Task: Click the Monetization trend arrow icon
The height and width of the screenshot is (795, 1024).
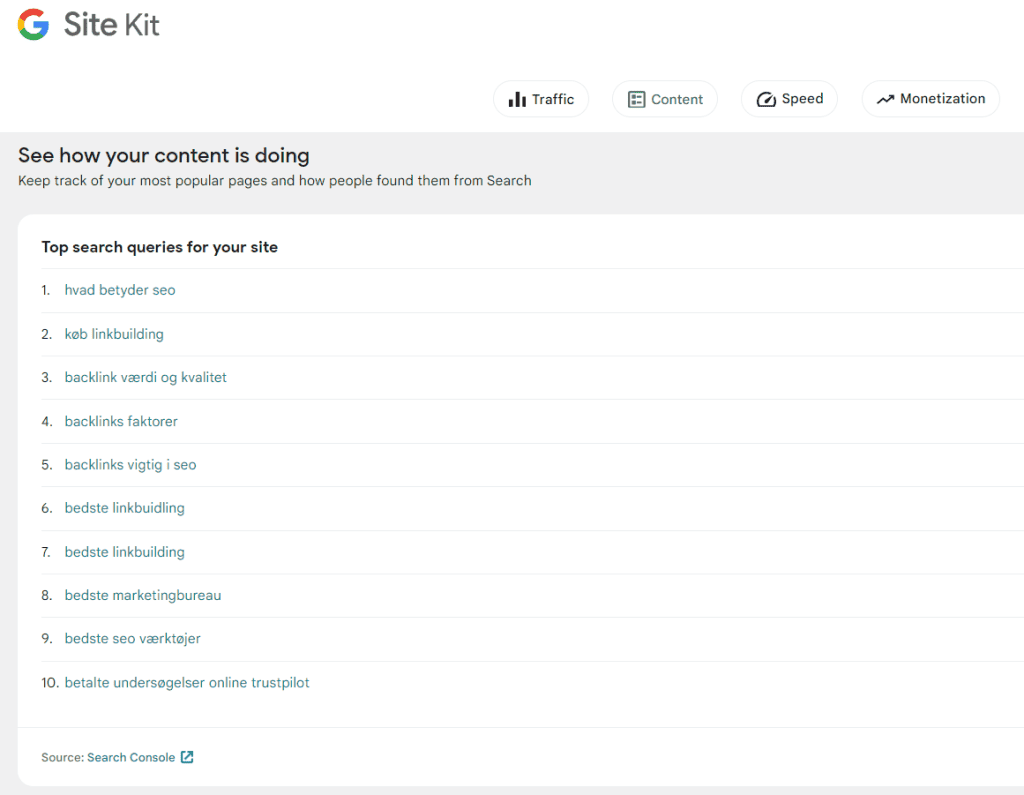Action: point(885,99)
